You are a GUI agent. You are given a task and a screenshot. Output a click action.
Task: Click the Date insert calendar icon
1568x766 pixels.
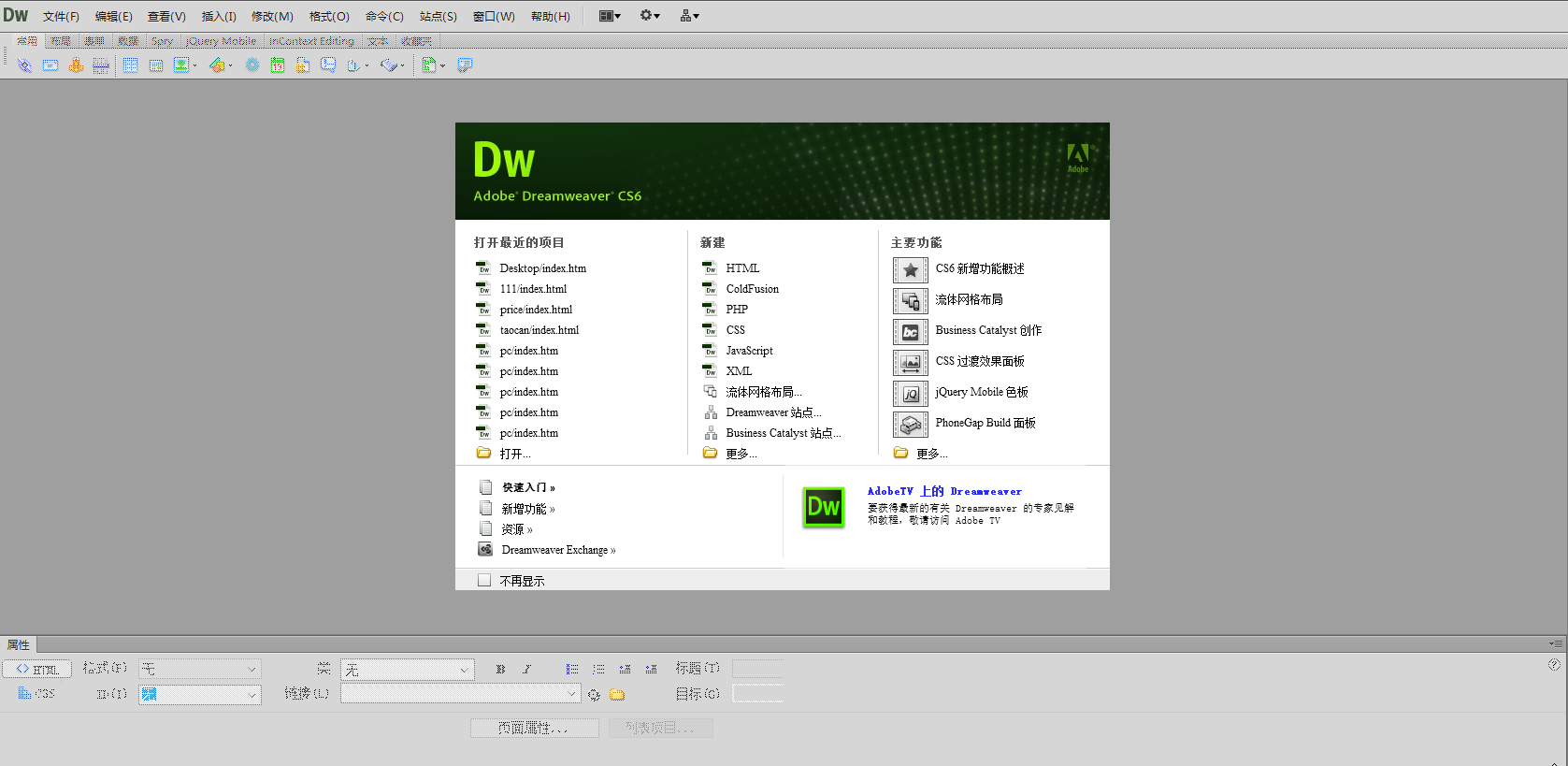tap(278, 65)
